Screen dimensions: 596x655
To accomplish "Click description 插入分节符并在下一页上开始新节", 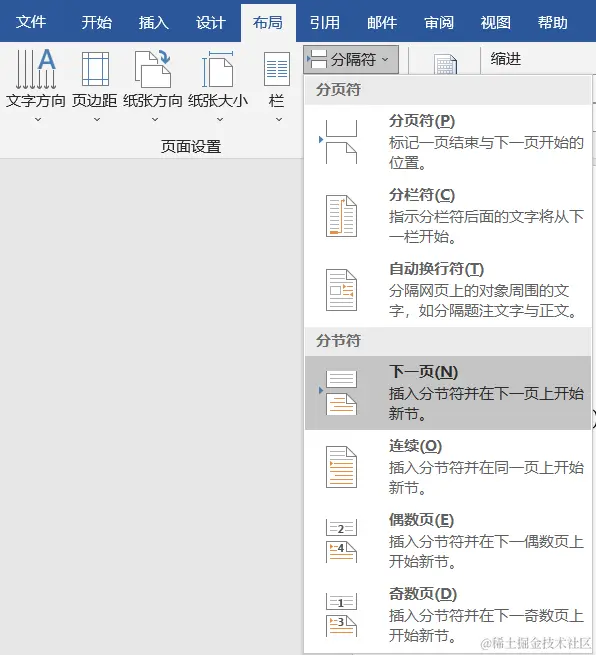I will pos(486,404).
